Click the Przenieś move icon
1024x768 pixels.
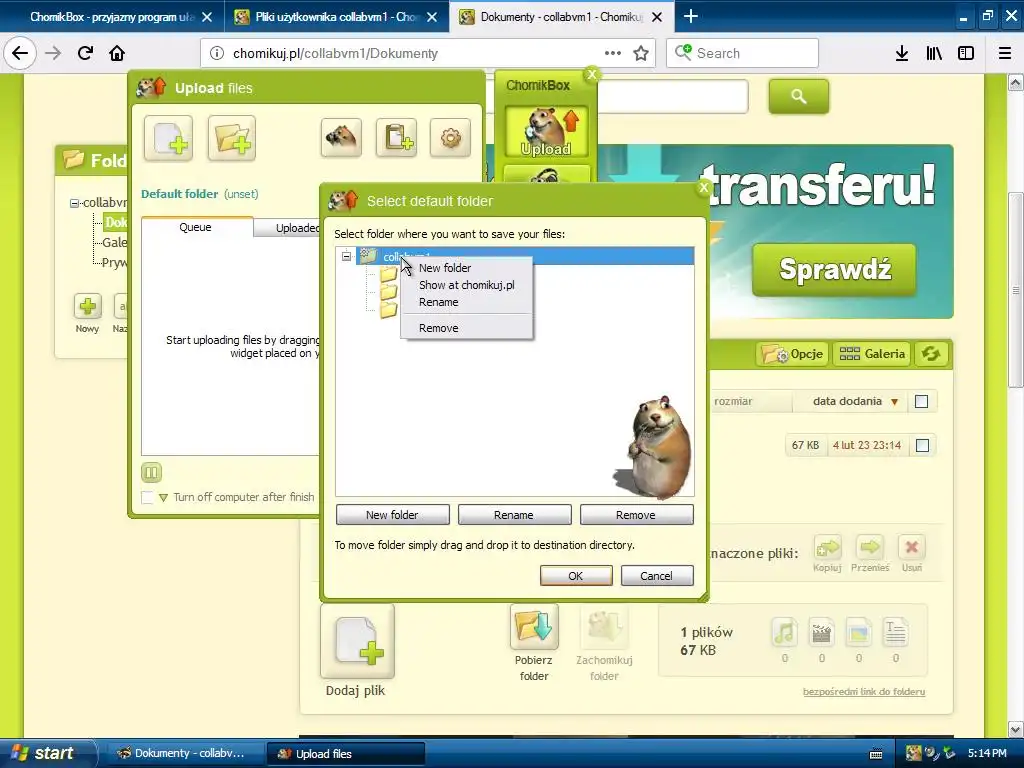click(x=870, y=547)
